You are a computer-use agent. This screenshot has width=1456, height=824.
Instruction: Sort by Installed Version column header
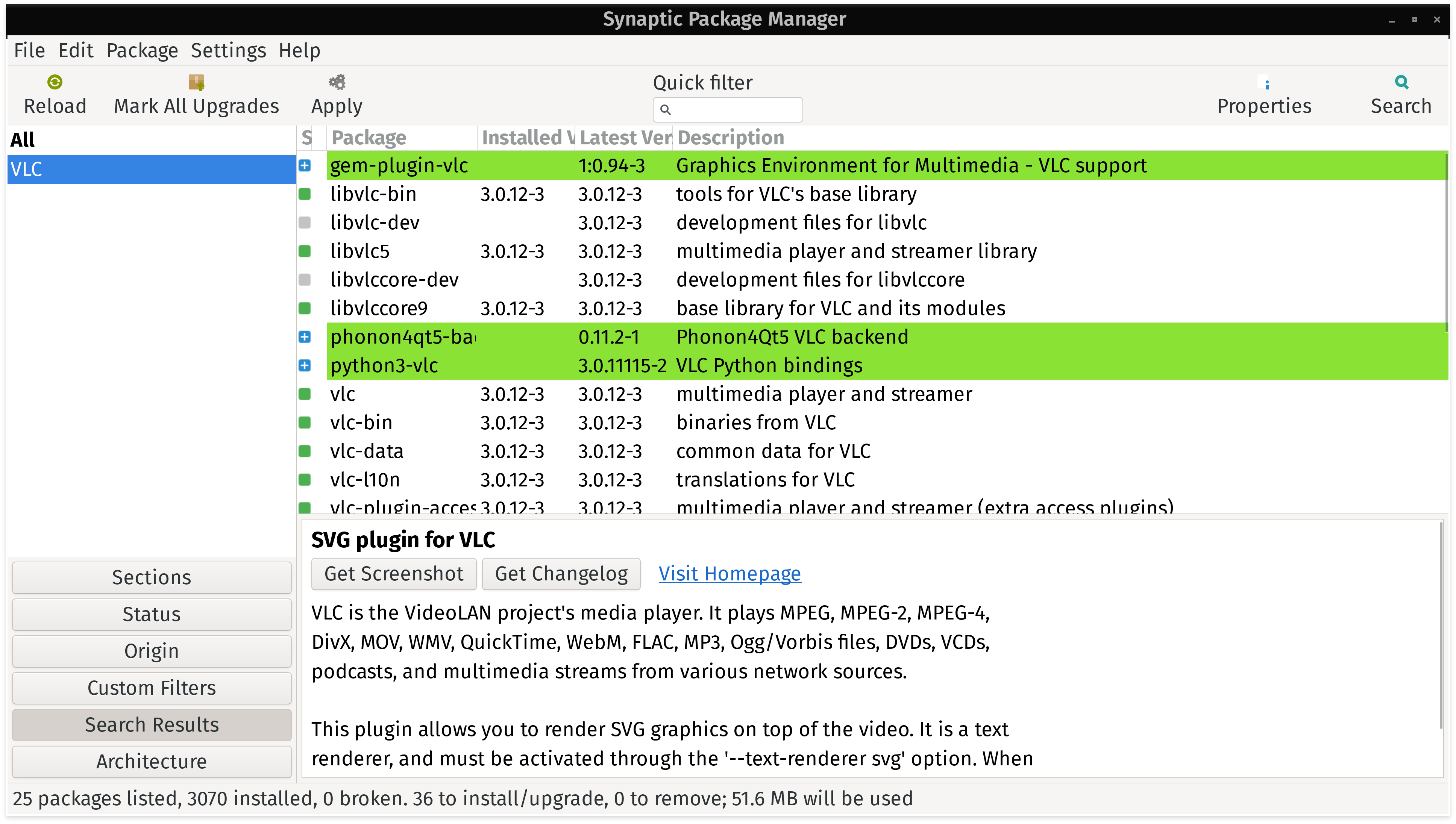click(x=526, y=138)
